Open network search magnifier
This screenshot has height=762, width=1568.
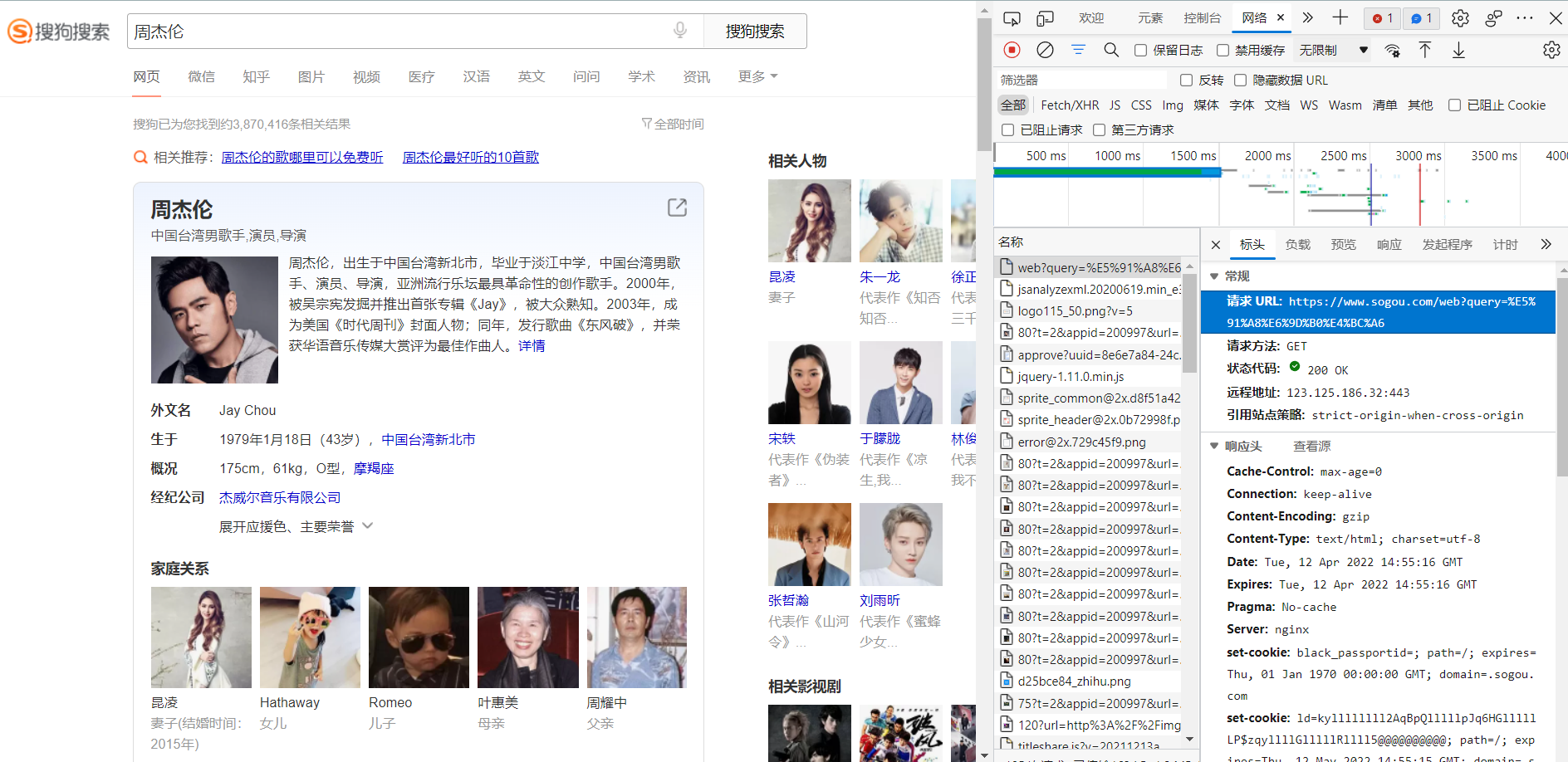point(1111,50)
